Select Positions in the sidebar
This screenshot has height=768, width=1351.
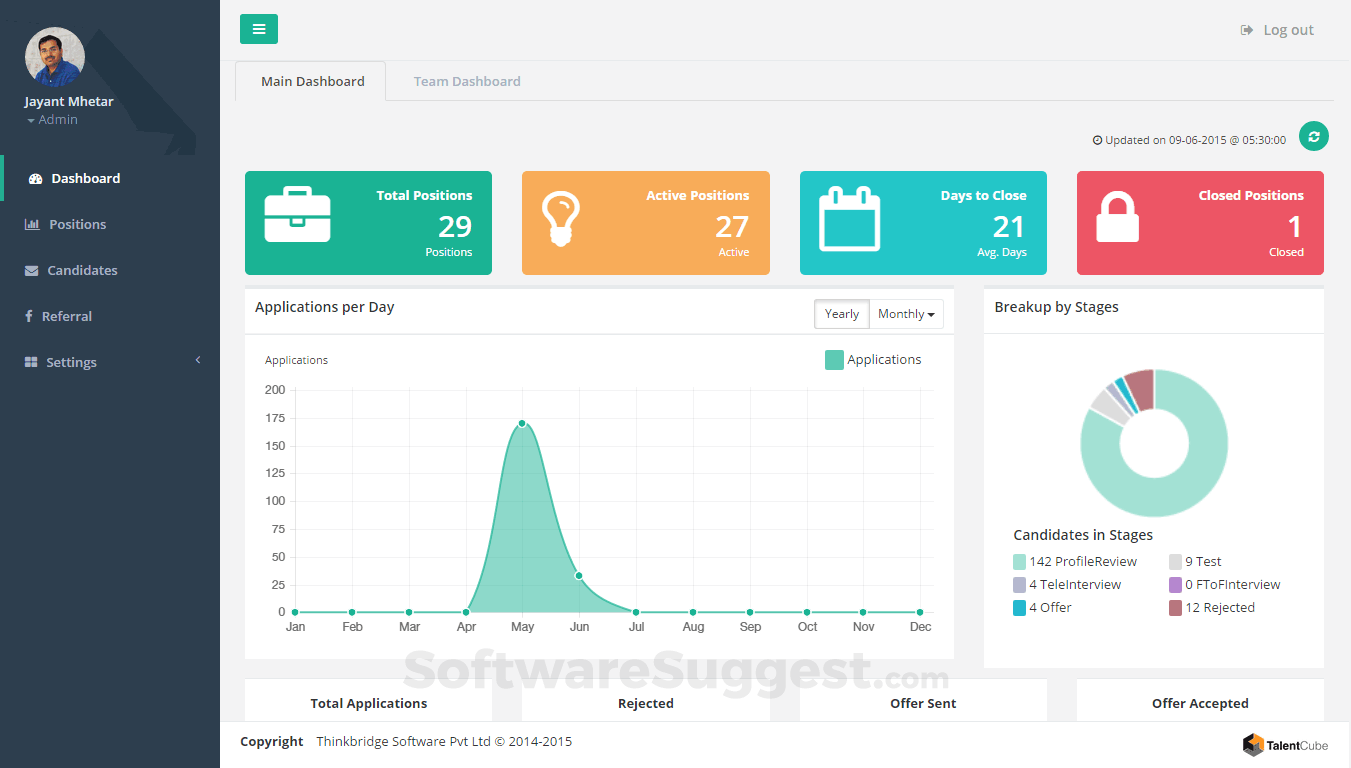pos(77,224)
